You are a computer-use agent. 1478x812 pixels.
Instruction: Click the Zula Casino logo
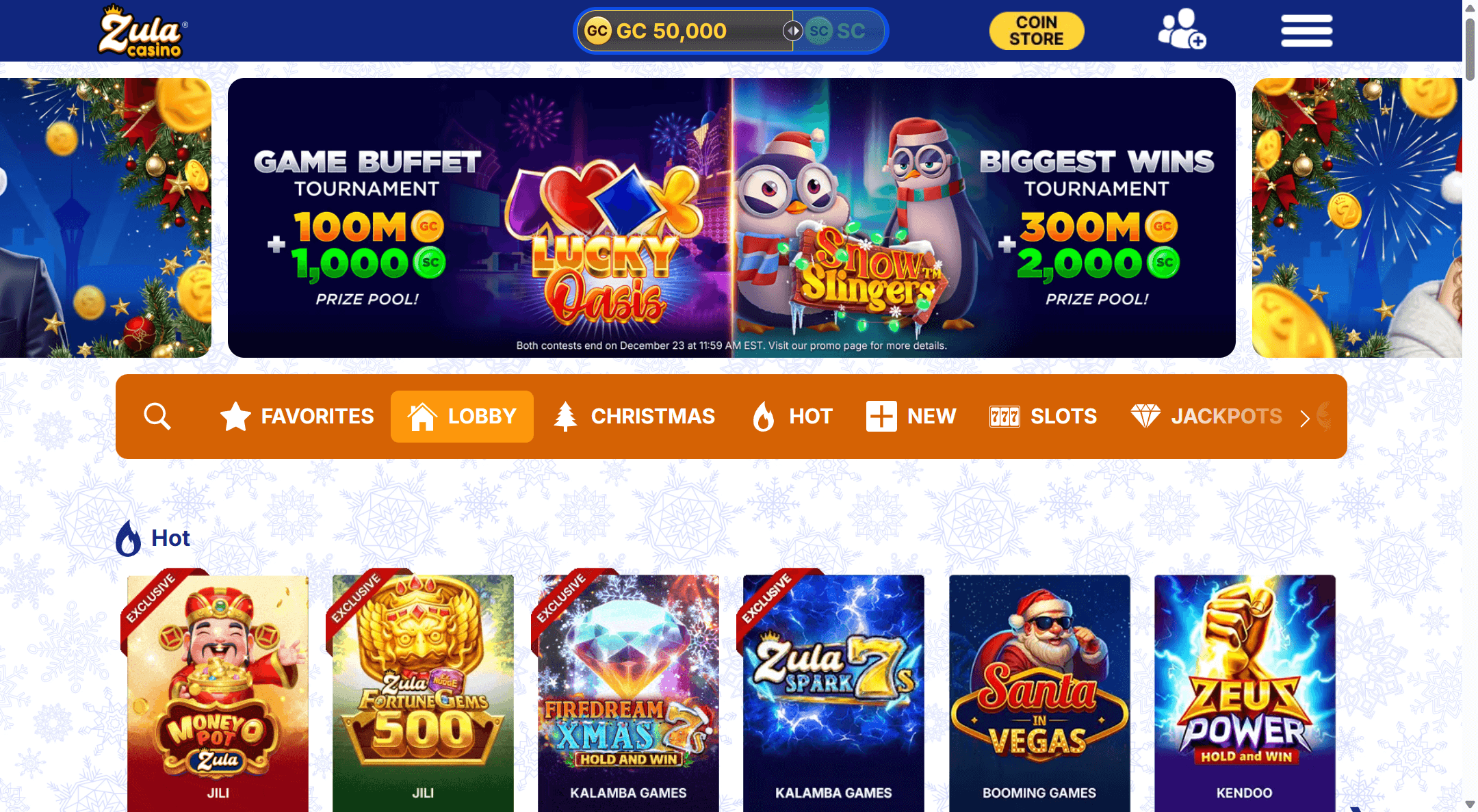(143, 31)
